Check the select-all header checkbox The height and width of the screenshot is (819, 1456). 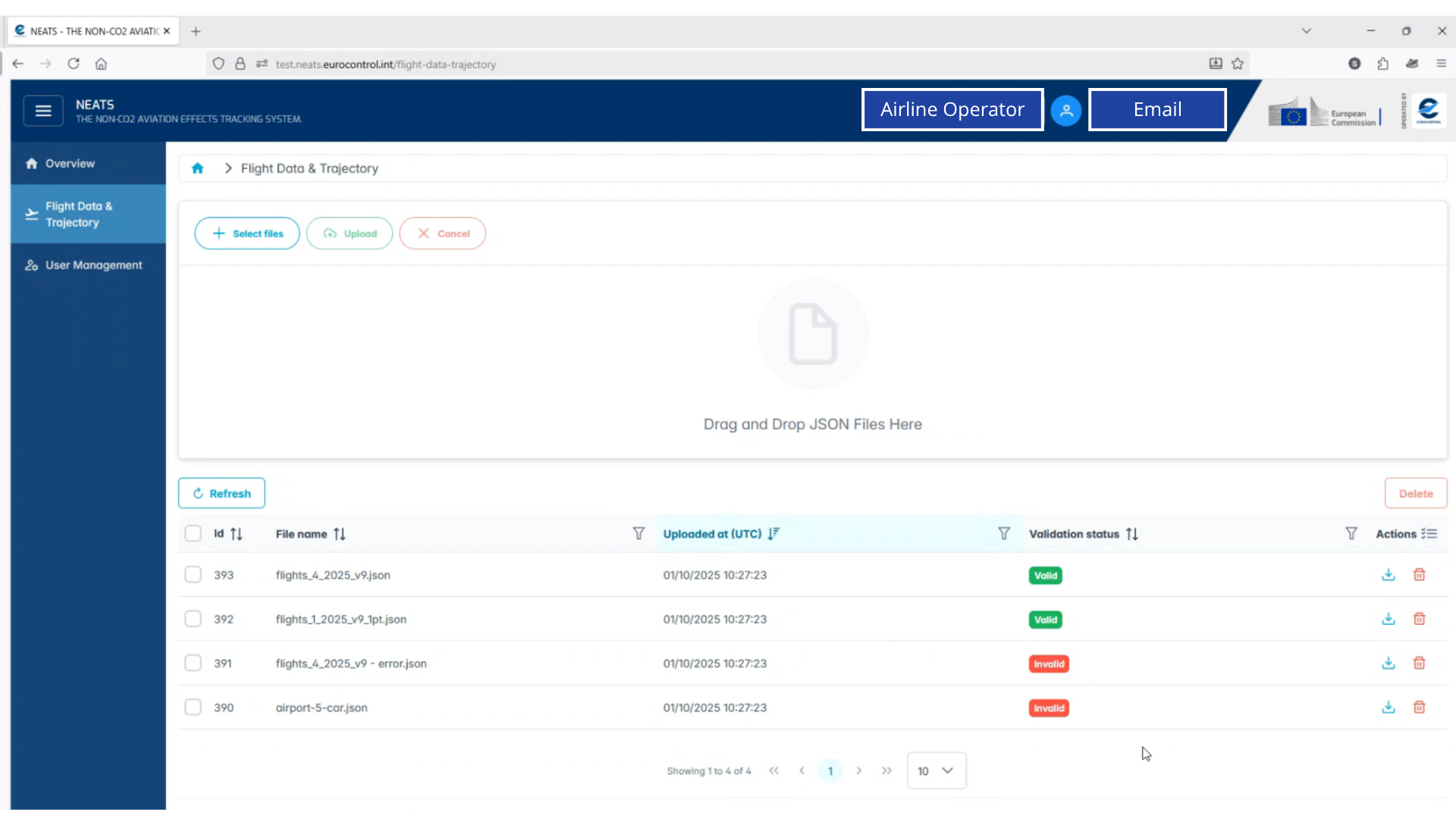point(193,534)
